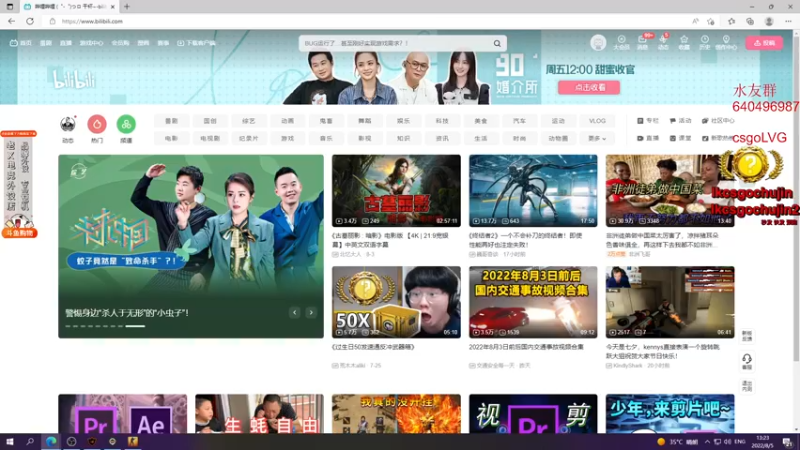This screenshot has height=450, width=800.
Task: Open the 活动 activity flag link
Action: [680, 121]
